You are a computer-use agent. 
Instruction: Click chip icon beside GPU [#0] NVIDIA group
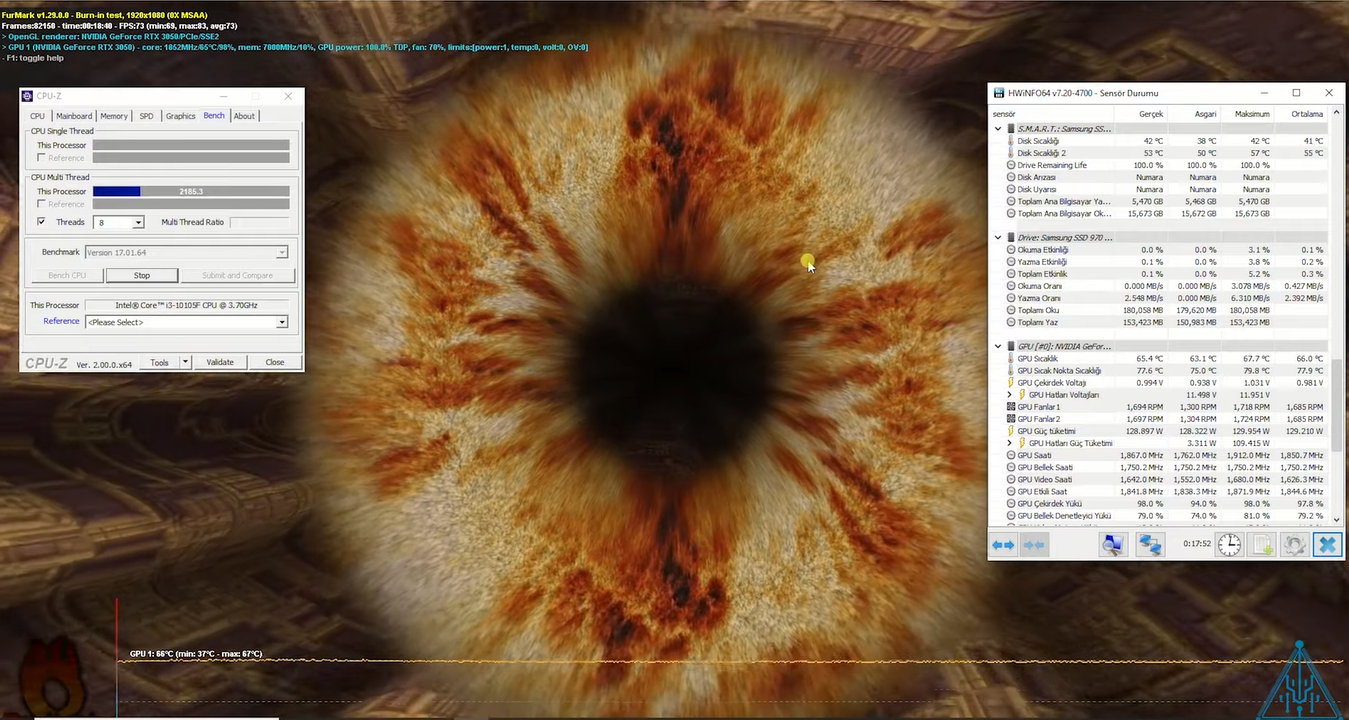(1011, 346)
